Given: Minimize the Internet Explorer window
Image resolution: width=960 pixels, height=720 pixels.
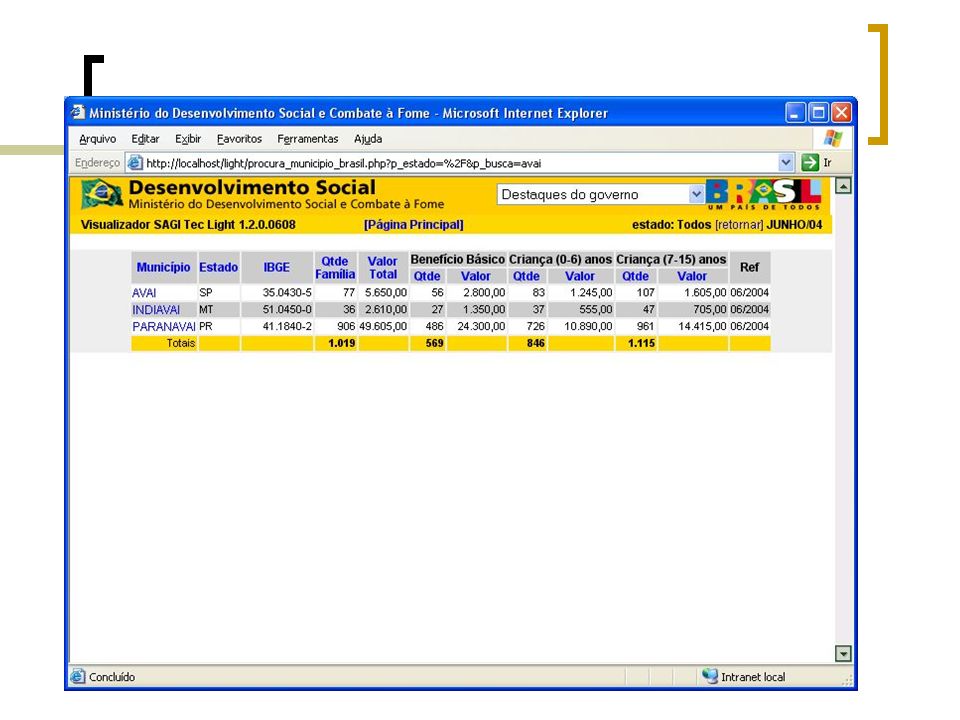Looking at the screenshot, I should tap(795, 113).
